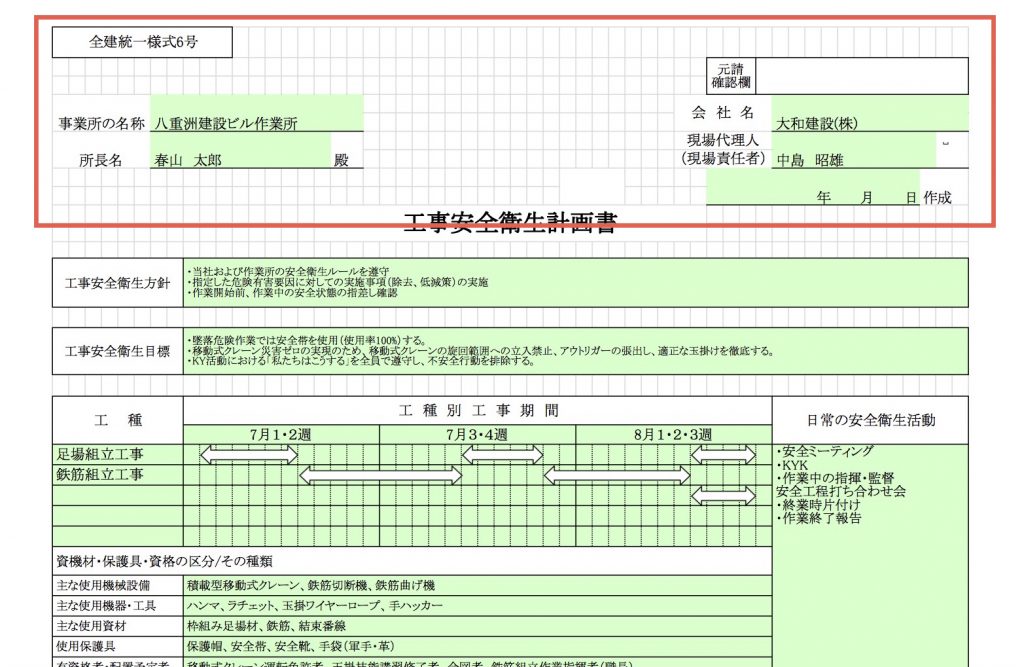The height and width of the screenshot is (667, 1024).
Task: Click the 工事安全衛生目標 row header
Action: pos(118,351)
